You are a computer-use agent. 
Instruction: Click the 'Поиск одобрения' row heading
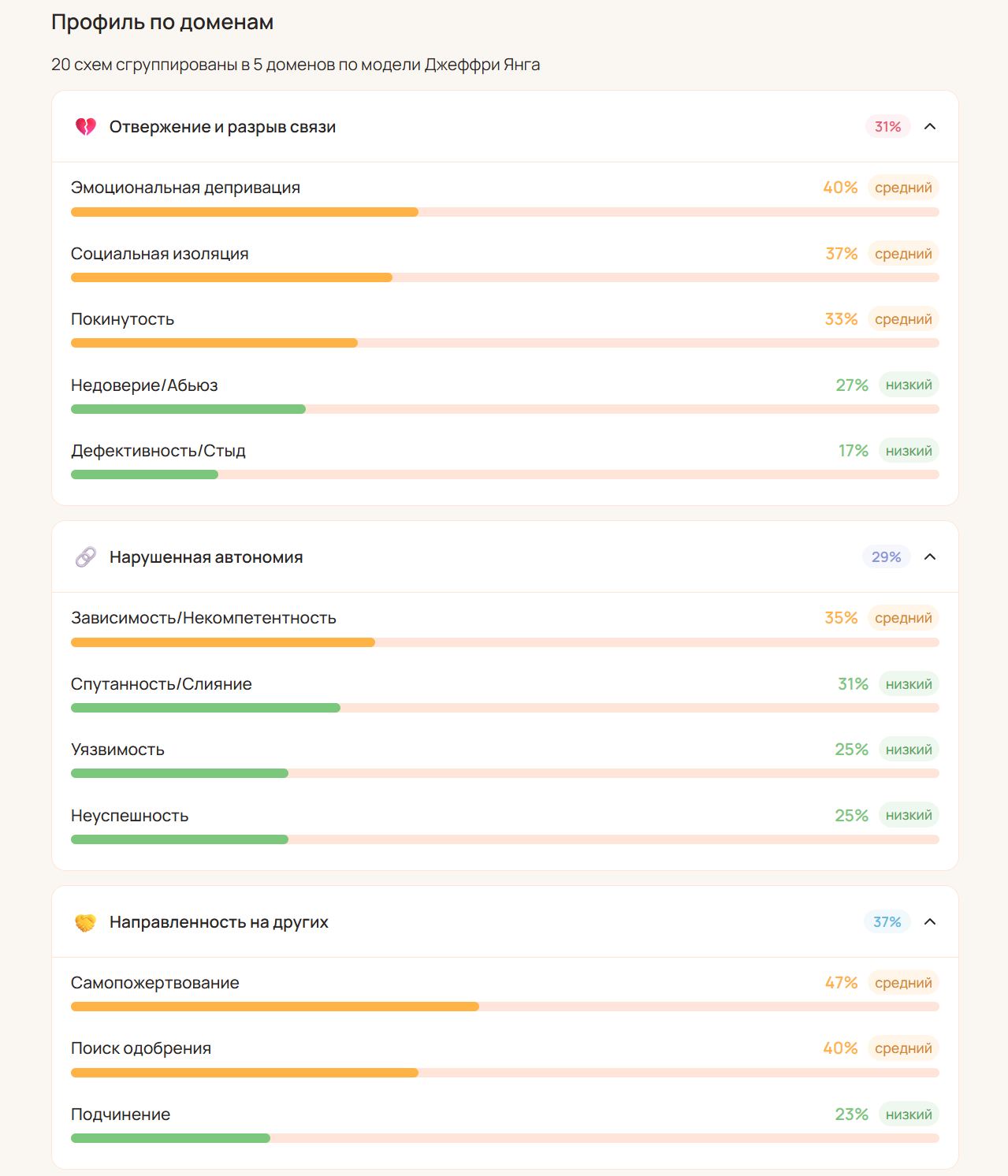[x=141, y=1048]
